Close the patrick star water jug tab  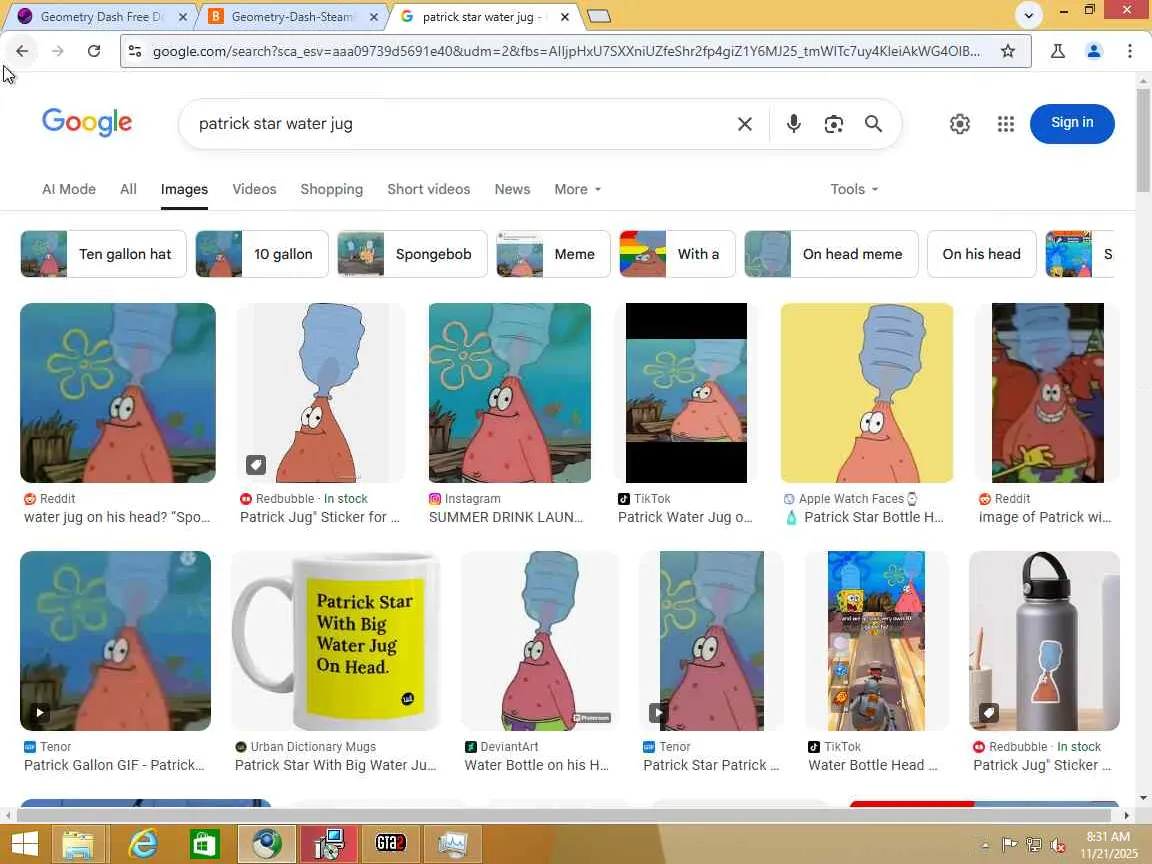pos(564,16)
